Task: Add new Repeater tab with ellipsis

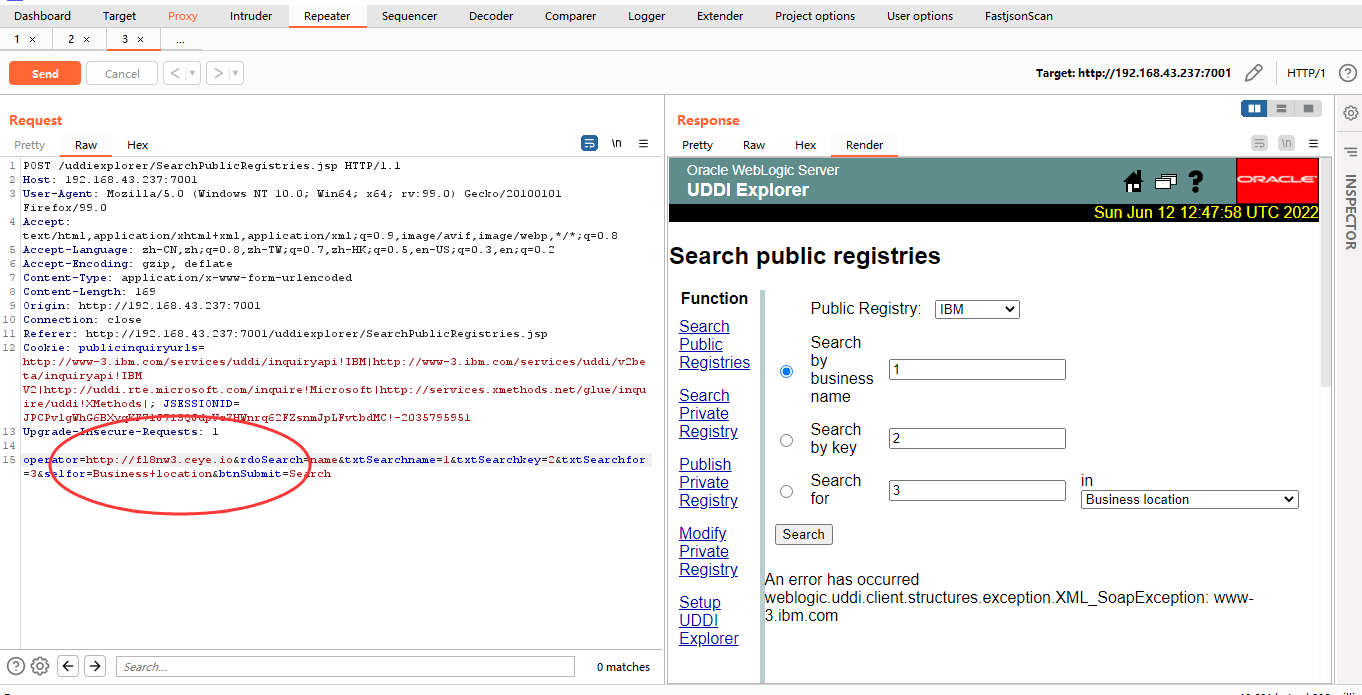Action: [180, 39]
